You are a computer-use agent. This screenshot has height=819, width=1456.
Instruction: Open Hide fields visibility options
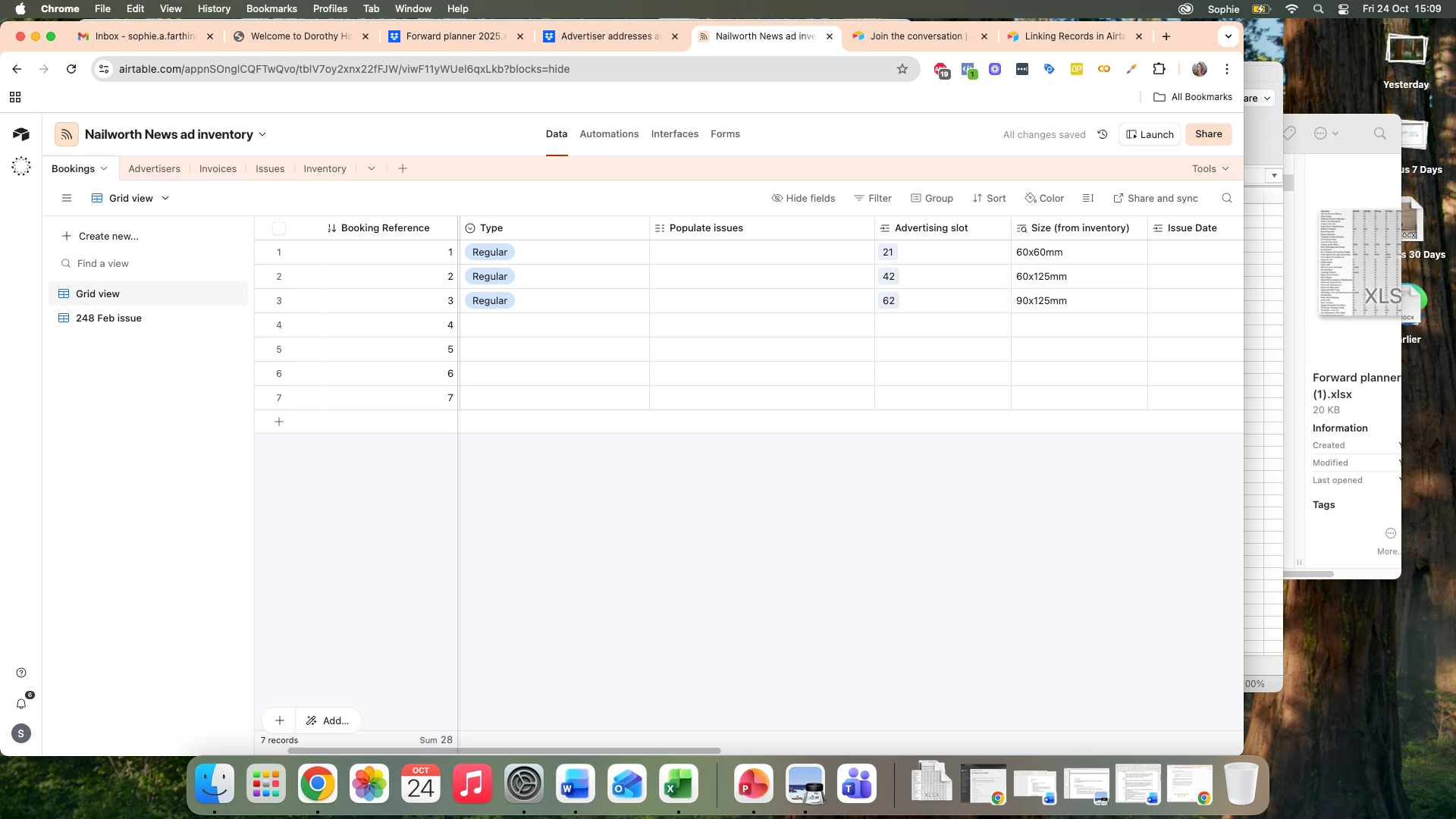803,198
